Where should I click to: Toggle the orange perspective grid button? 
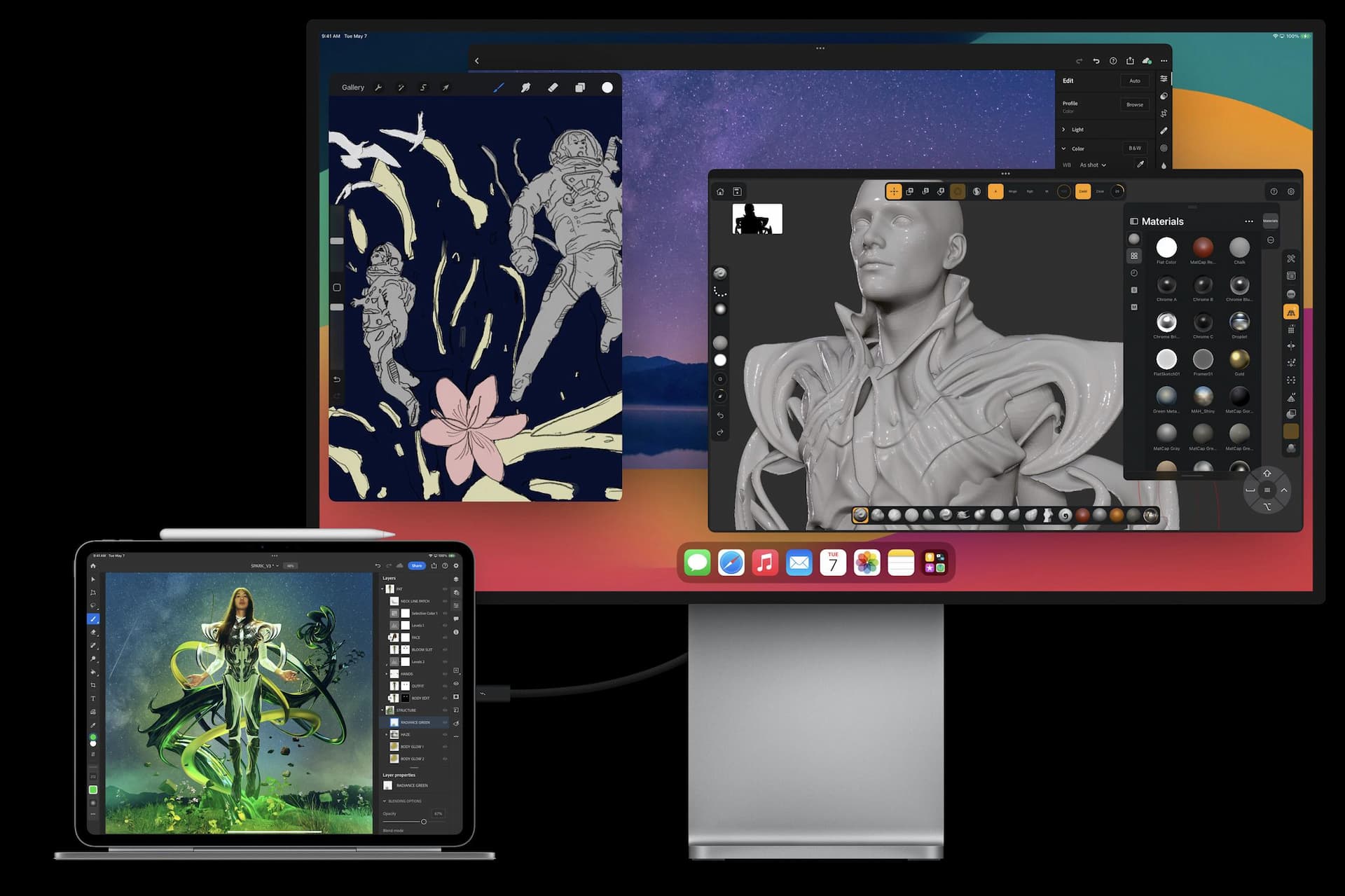1290,312
